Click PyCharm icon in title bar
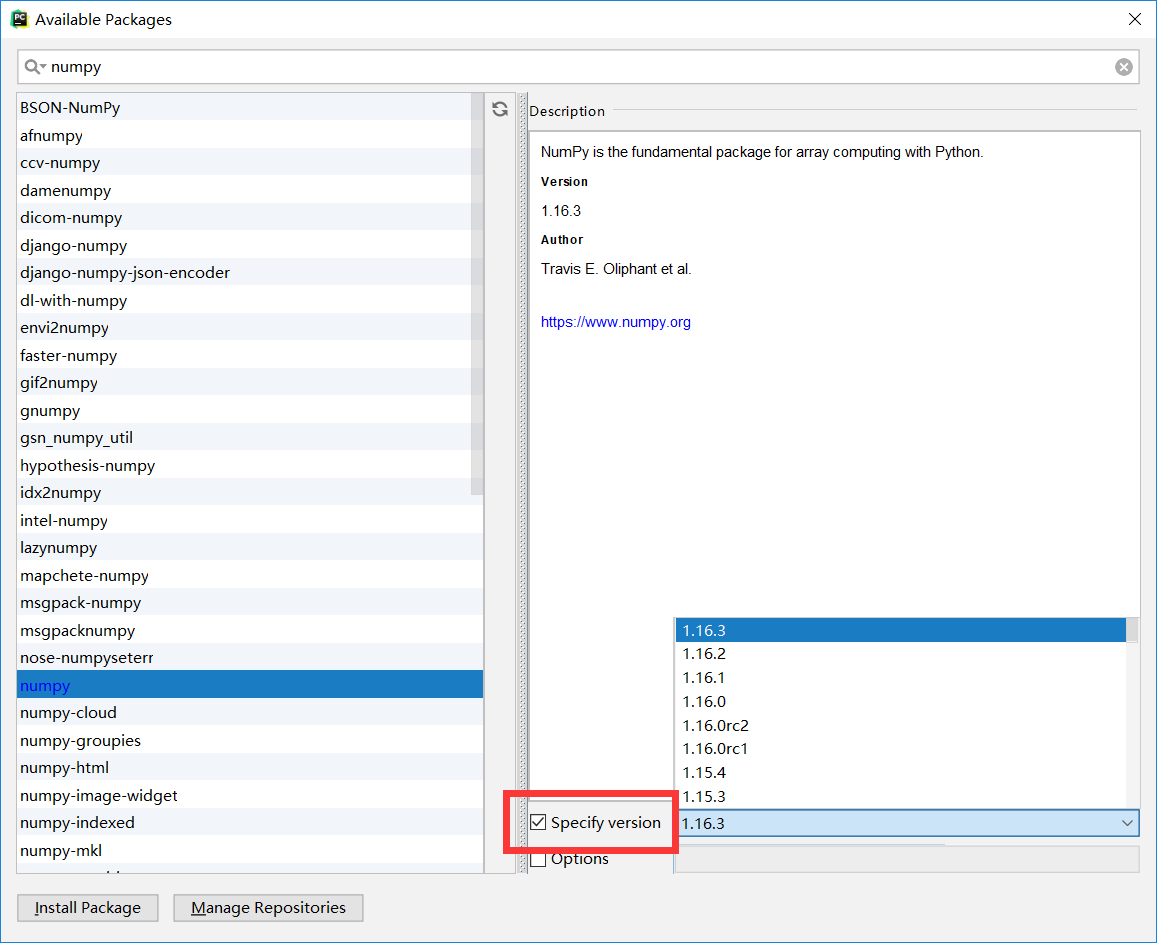The image size is (1157, 943). (x=19, y=19)
